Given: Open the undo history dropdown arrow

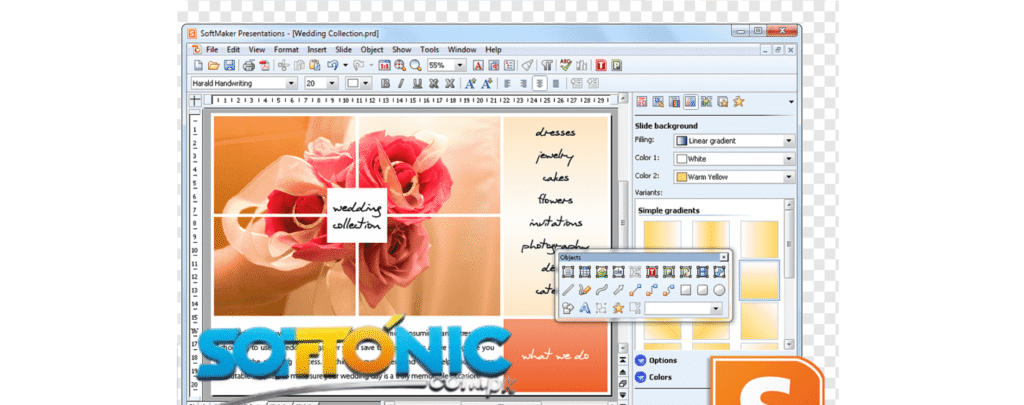Looking at the screenshot, I should pos(345,65).
